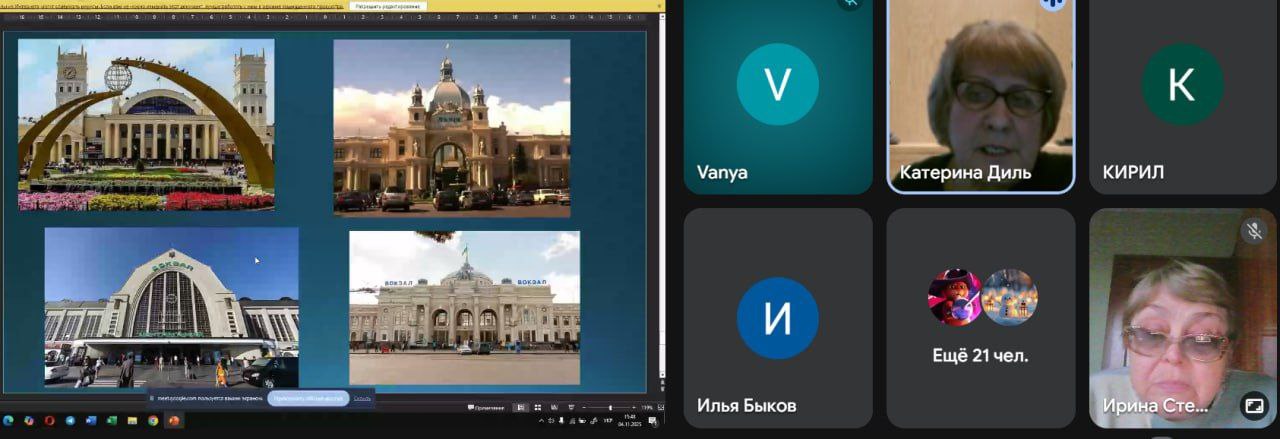Open the Opera browser taskbar icon
This screenshot has height=439, width=1280.
[49, 420]
